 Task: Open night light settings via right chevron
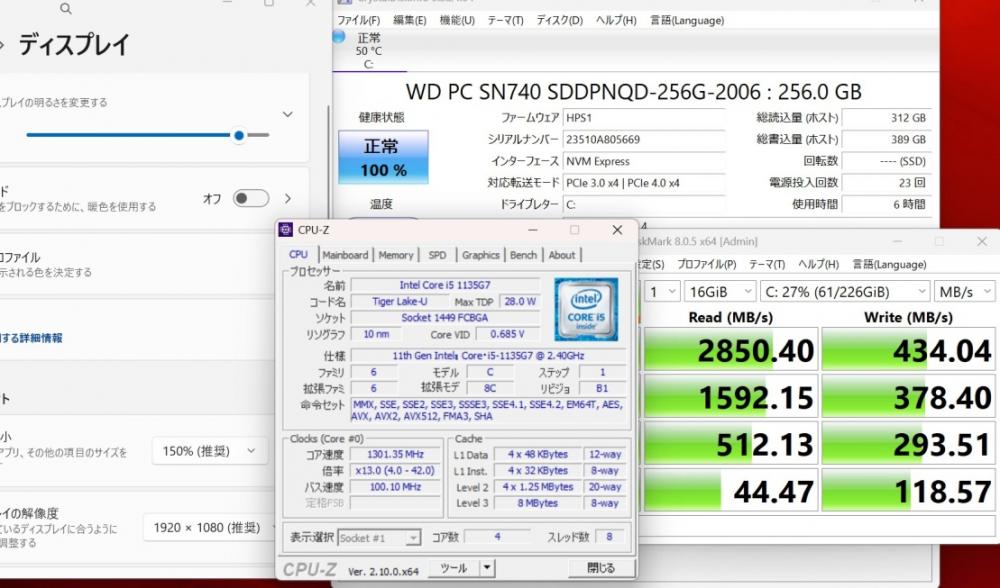click(x=288, y=198)
